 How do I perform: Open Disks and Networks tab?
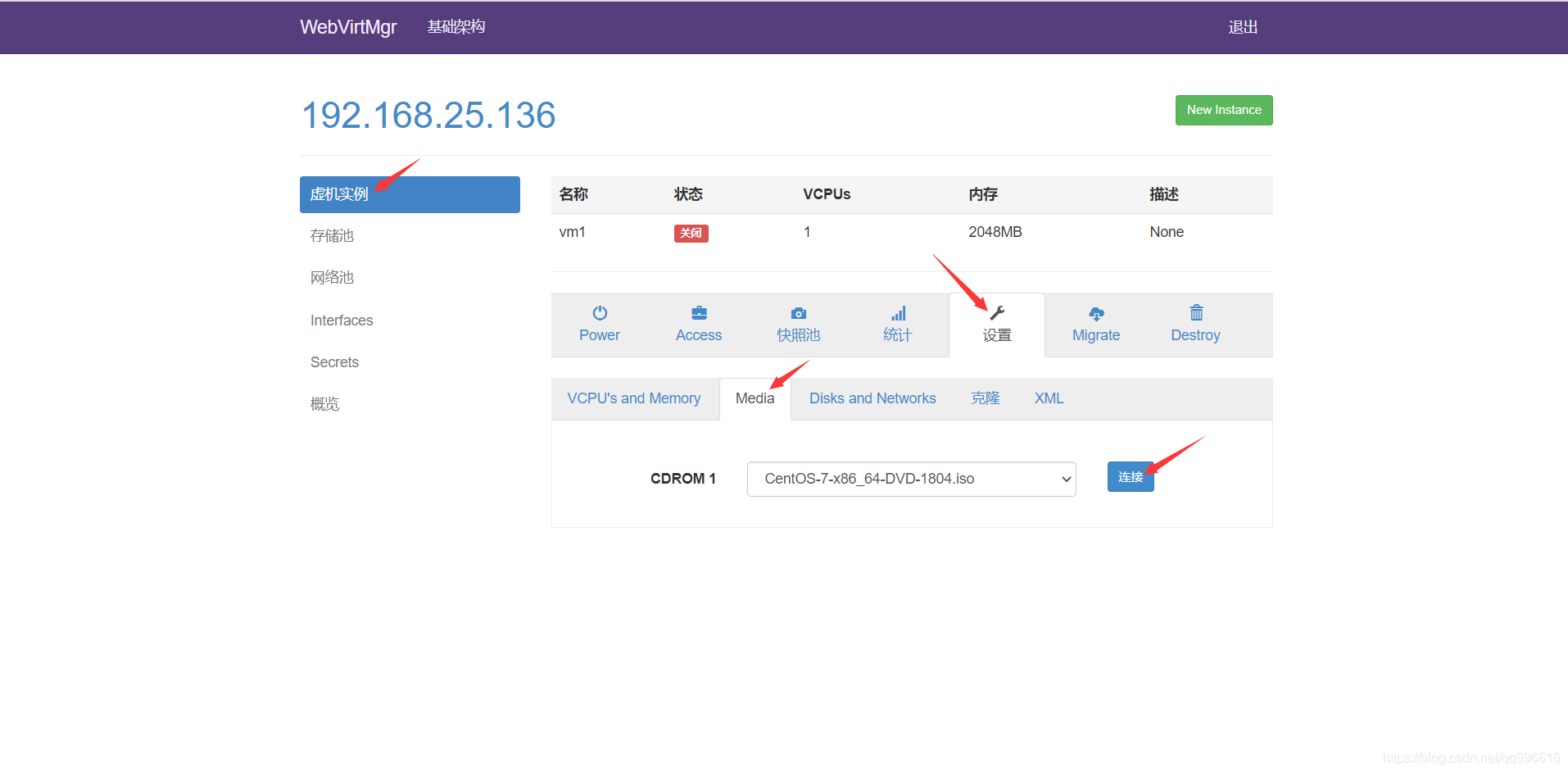(872, 398)
